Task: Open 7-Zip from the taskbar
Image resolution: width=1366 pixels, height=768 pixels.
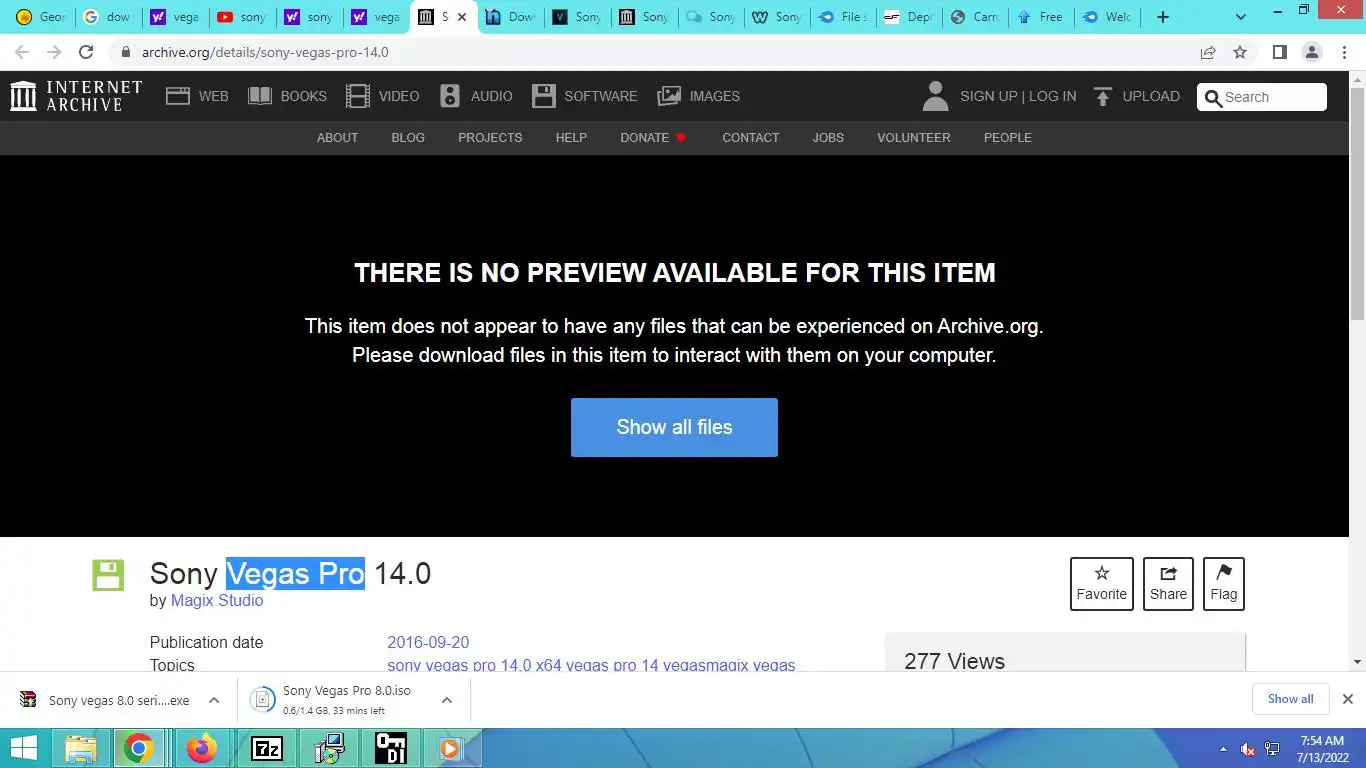Action: click(x=267, y=748)
